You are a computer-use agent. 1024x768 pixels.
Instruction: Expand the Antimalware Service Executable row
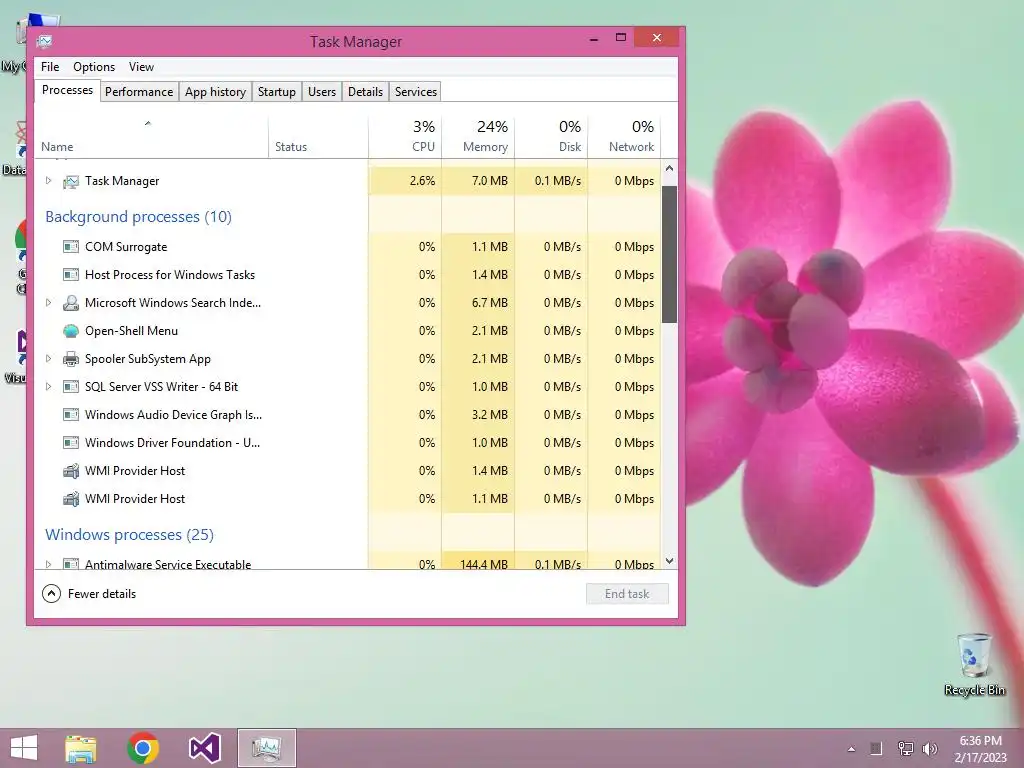[48, 564]
